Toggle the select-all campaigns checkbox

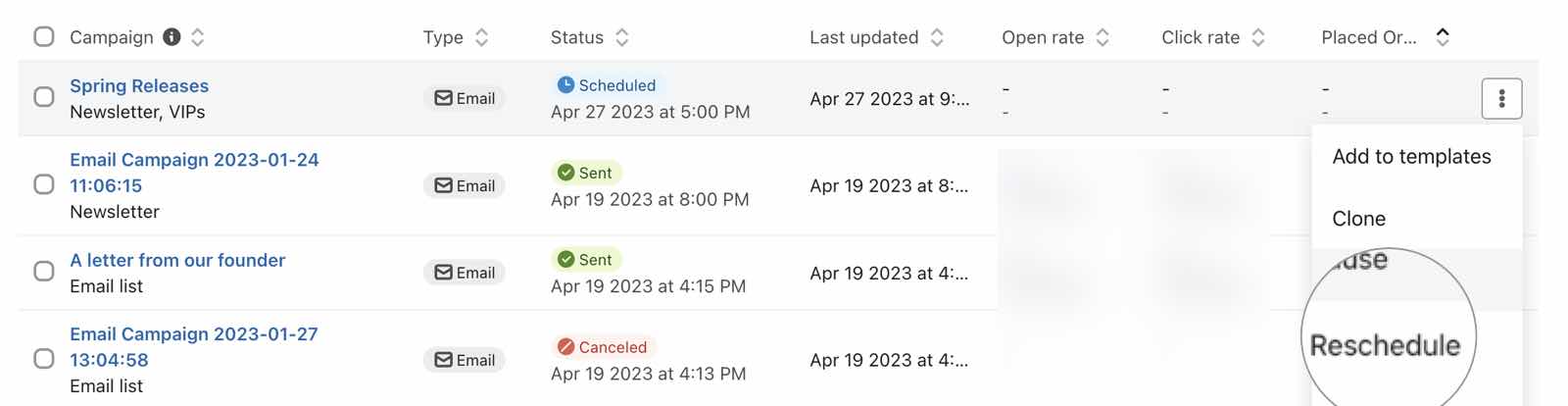(x=44, y=37)
